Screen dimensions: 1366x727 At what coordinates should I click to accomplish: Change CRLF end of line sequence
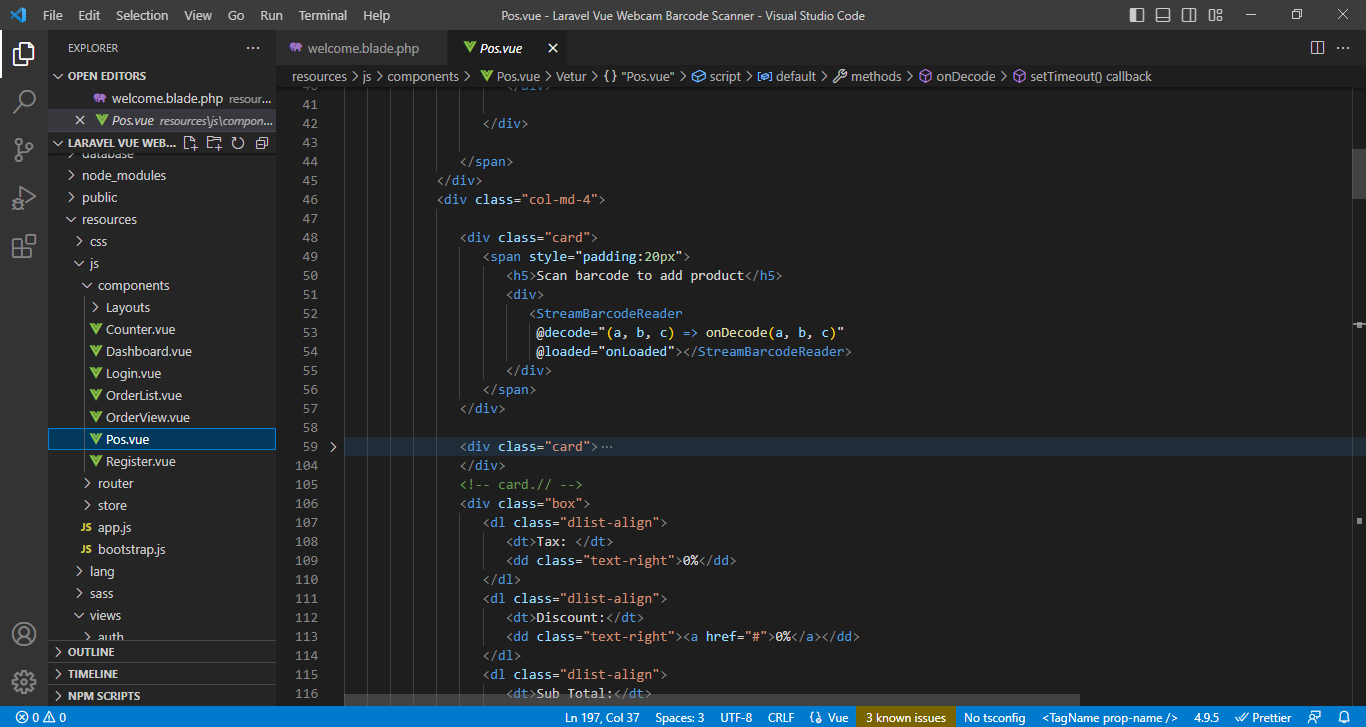click(781, 717)
